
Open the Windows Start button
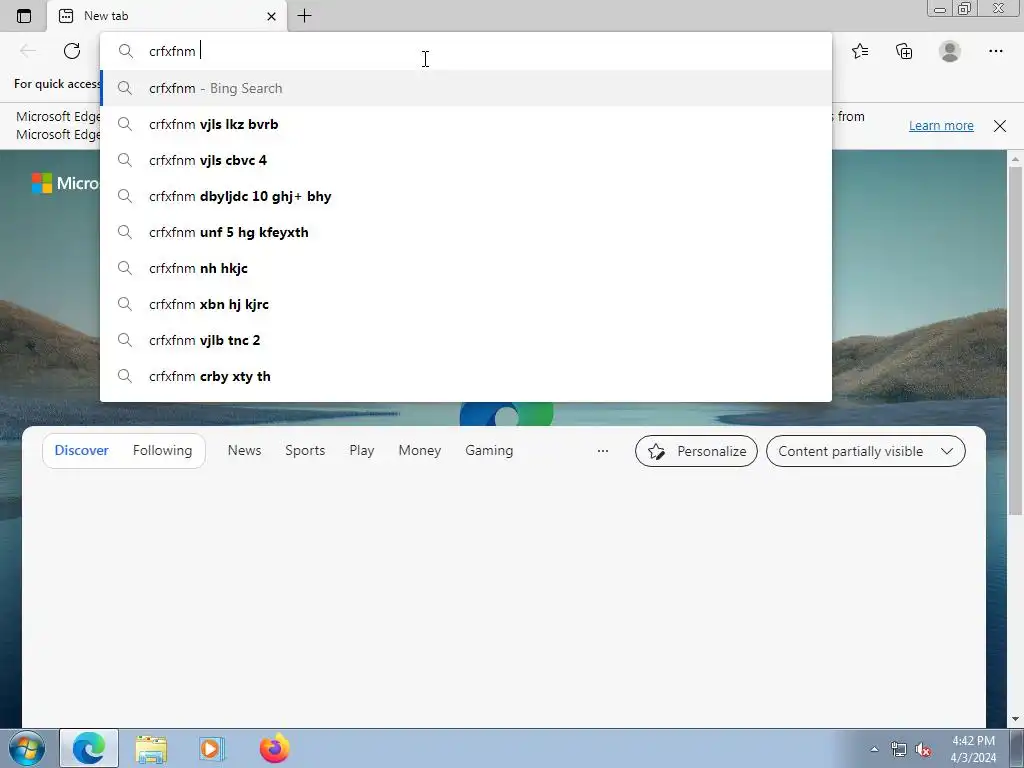(x=26, y=748)
